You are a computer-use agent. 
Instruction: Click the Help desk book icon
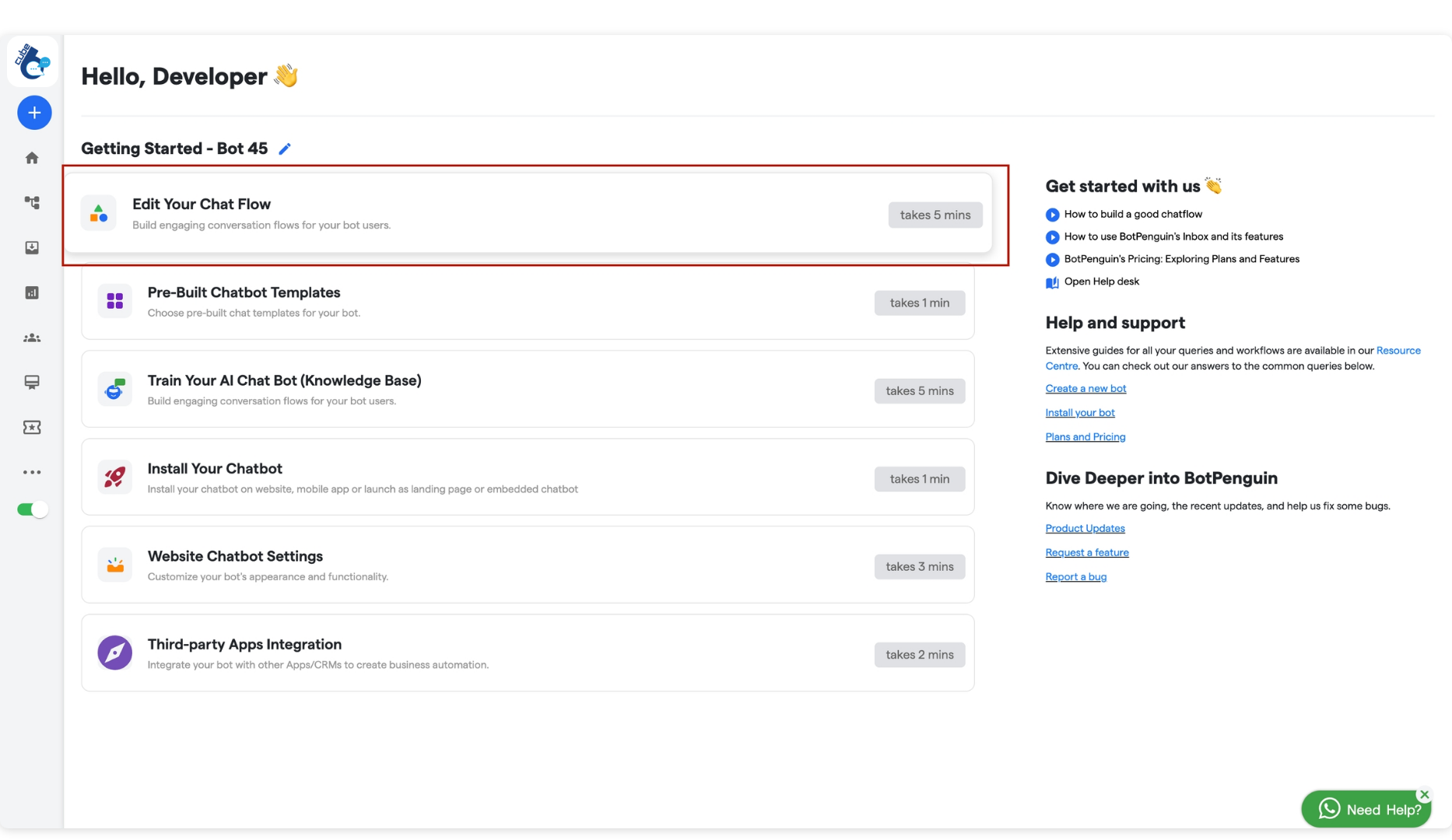(1052, 282)
